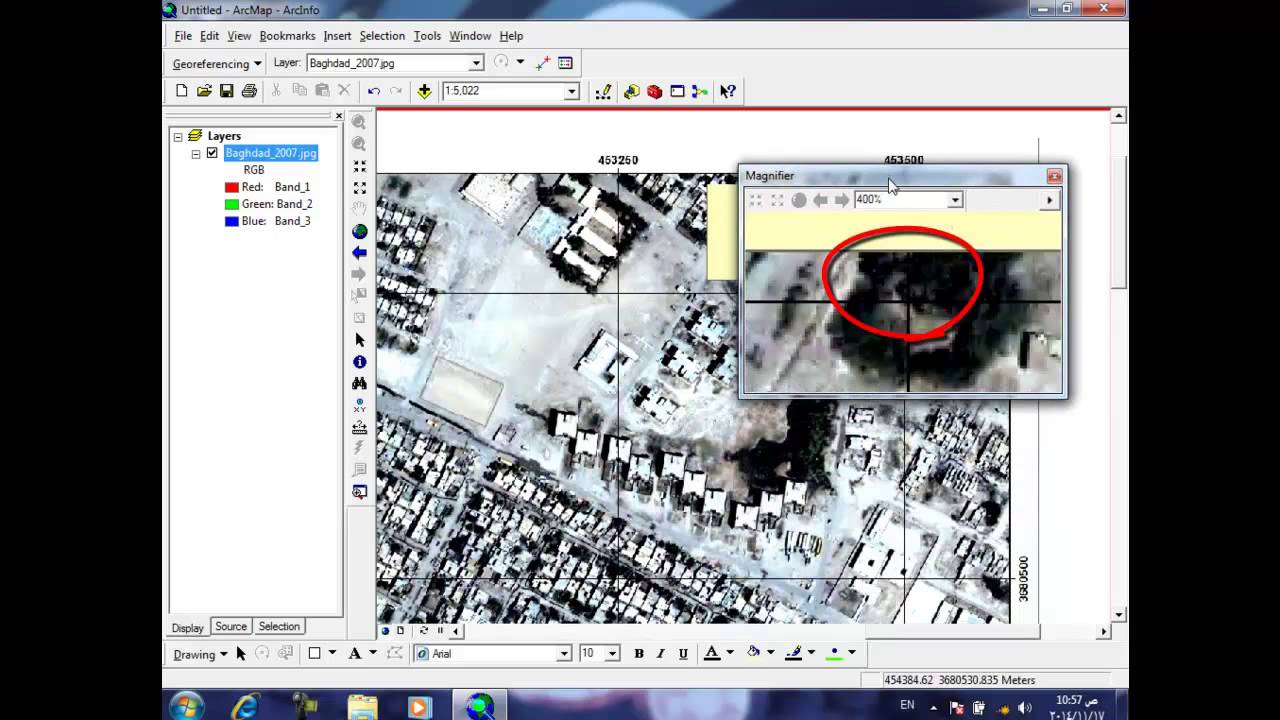Select the Fixed Zoom In tool
Screen dimensions: 1280x720
tap(360, 166)
